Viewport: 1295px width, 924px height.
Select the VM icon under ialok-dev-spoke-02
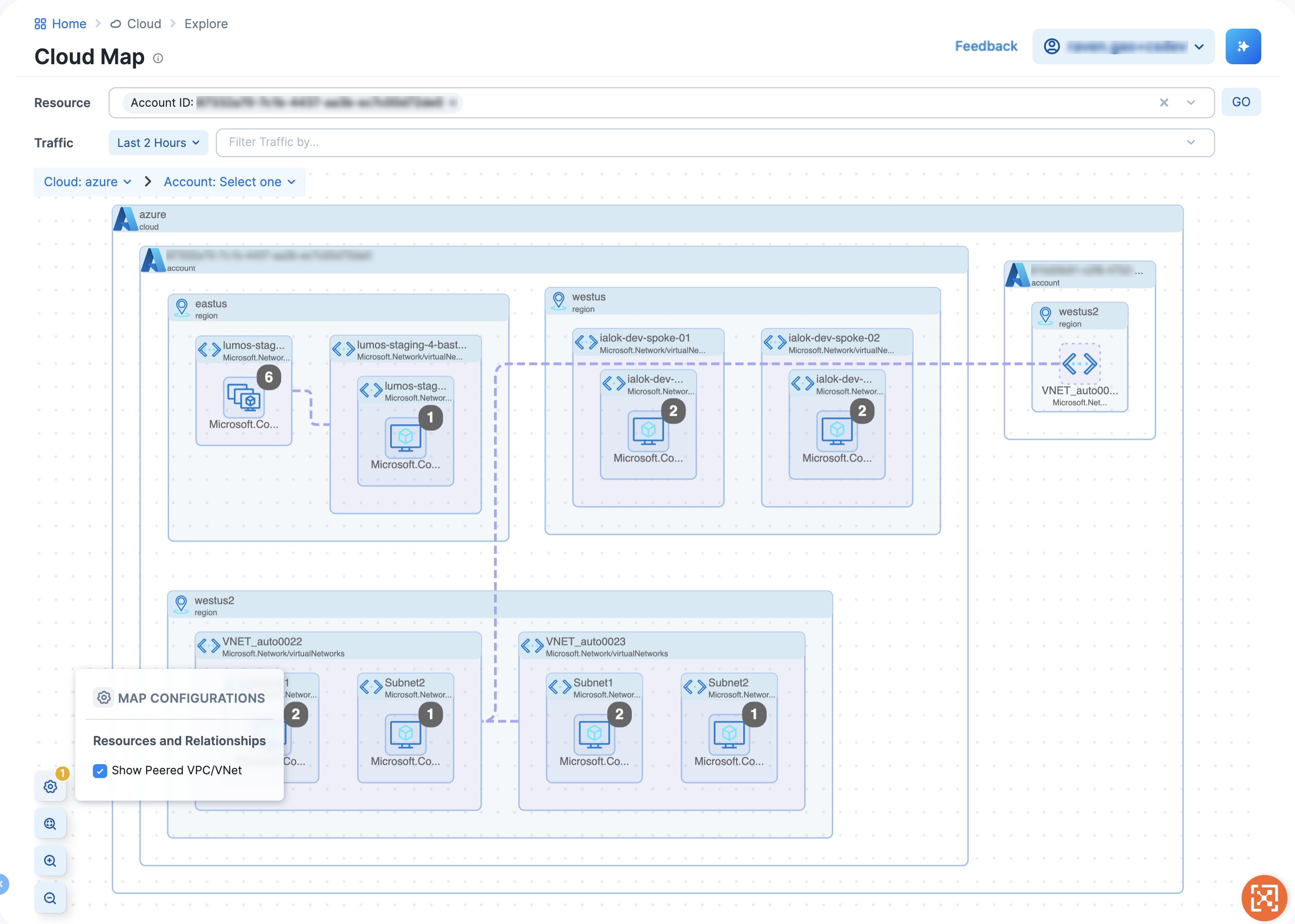tap(837, 431)
